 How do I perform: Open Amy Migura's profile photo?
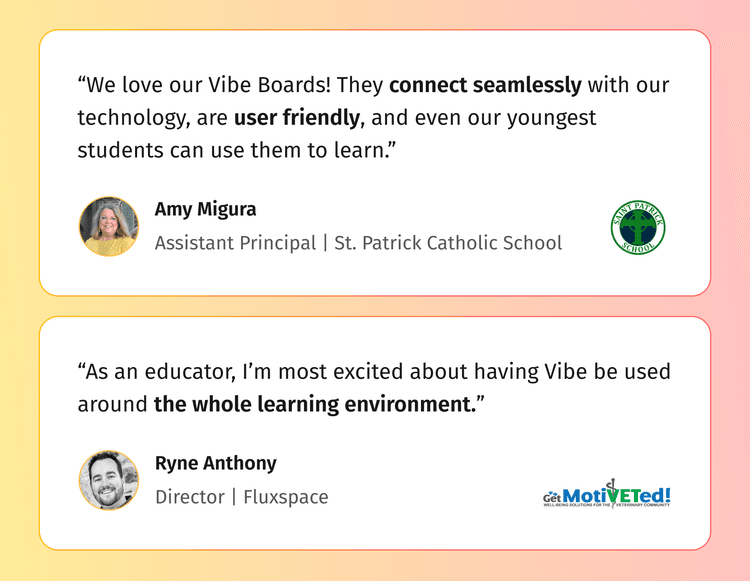[109, 226]
